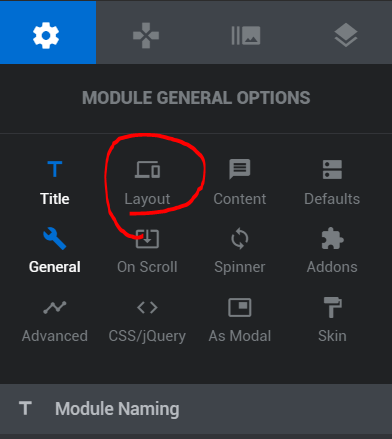Open the Addons puzzle icon
Image resolution: width=392 pixels, height=439 pixels.
[x=332, y=238]
